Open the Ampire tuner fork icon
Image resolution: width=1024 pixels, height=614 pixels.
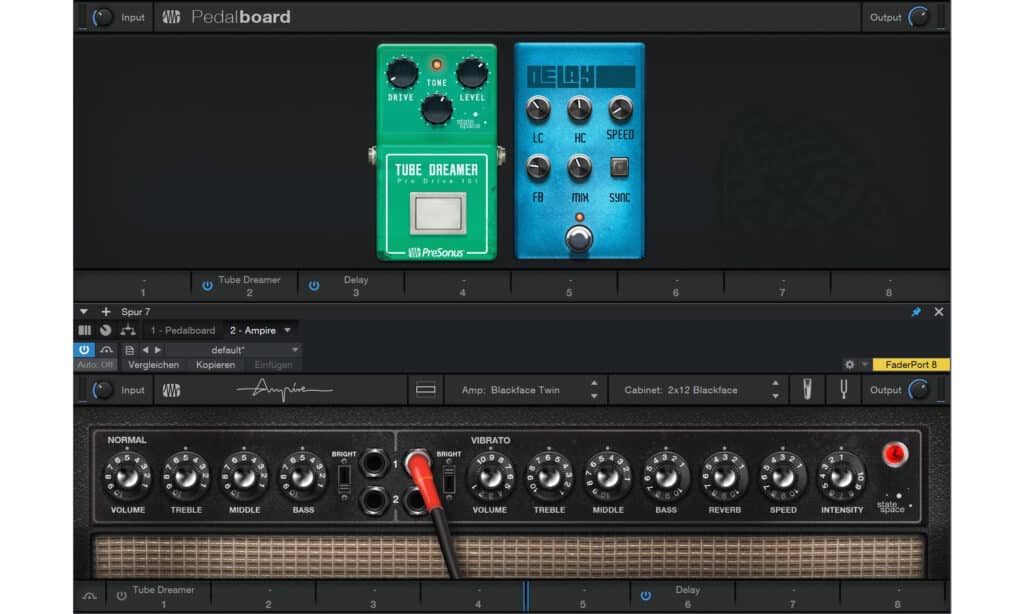point(843,390)
